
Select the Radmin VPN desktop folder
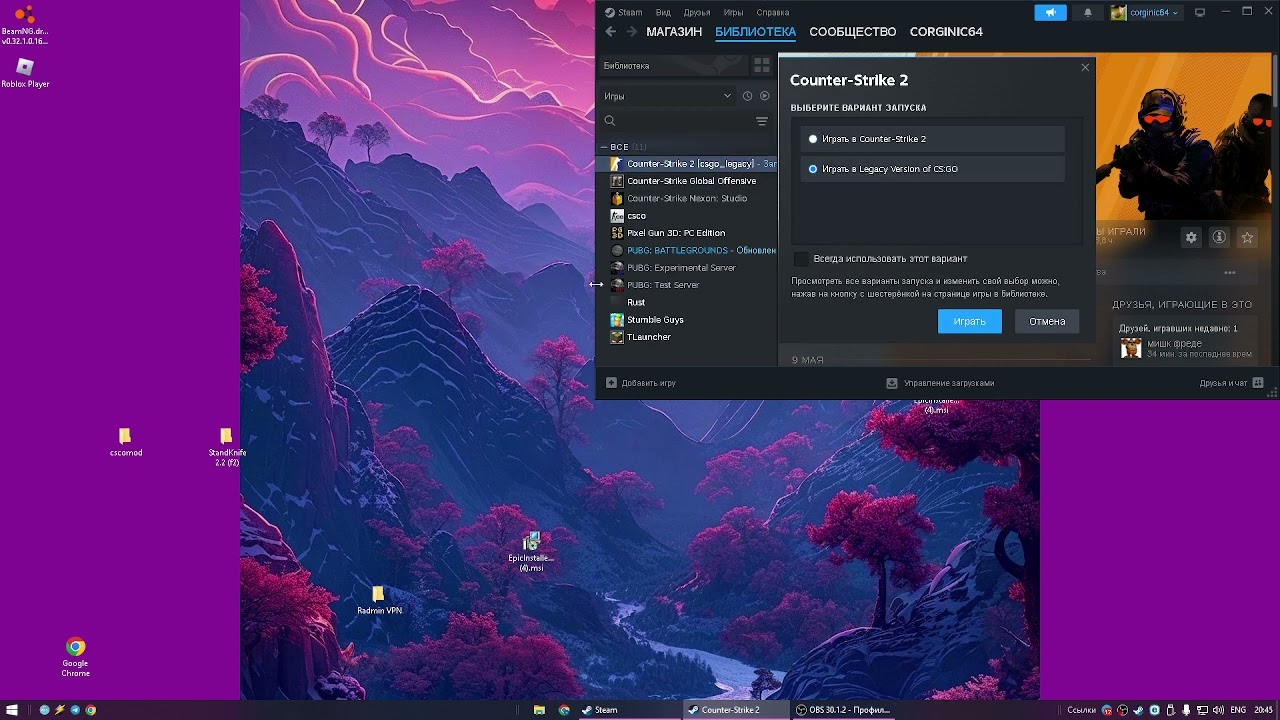pyautogui.click(x=379, y=600)
